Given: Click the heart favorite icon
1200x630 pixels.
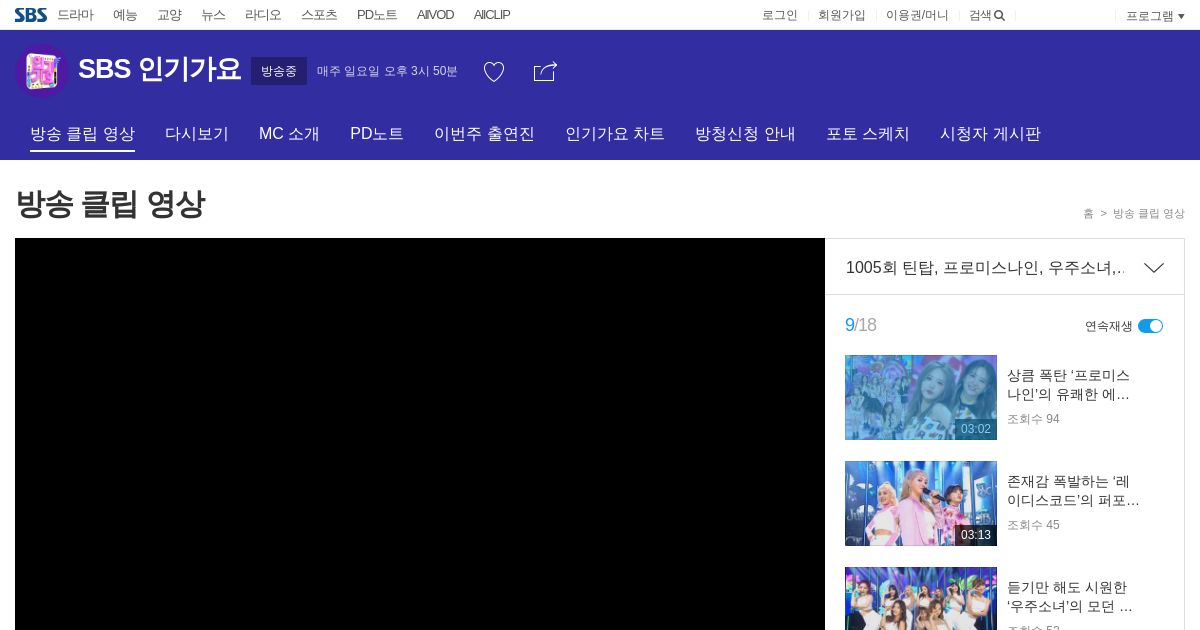Looking at the screenshot, I should (x=494, y=72).
